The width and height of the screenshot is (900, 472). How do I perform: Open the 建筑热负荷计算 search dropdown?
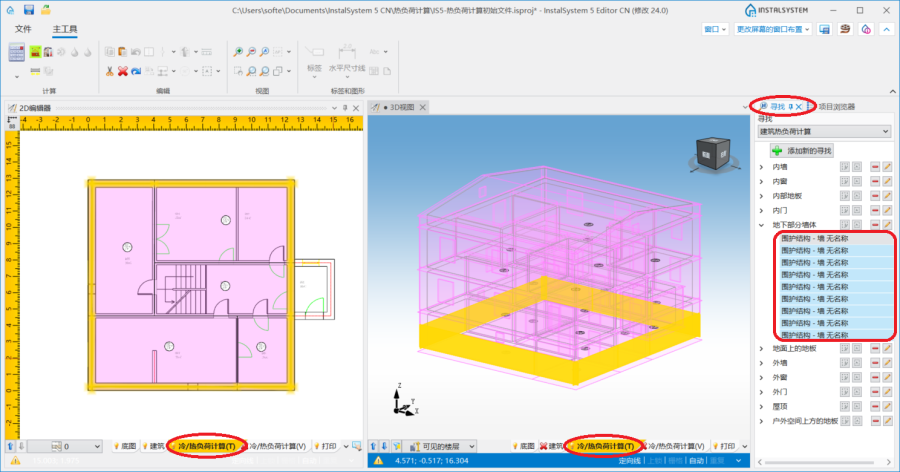[x=824, y=131]
